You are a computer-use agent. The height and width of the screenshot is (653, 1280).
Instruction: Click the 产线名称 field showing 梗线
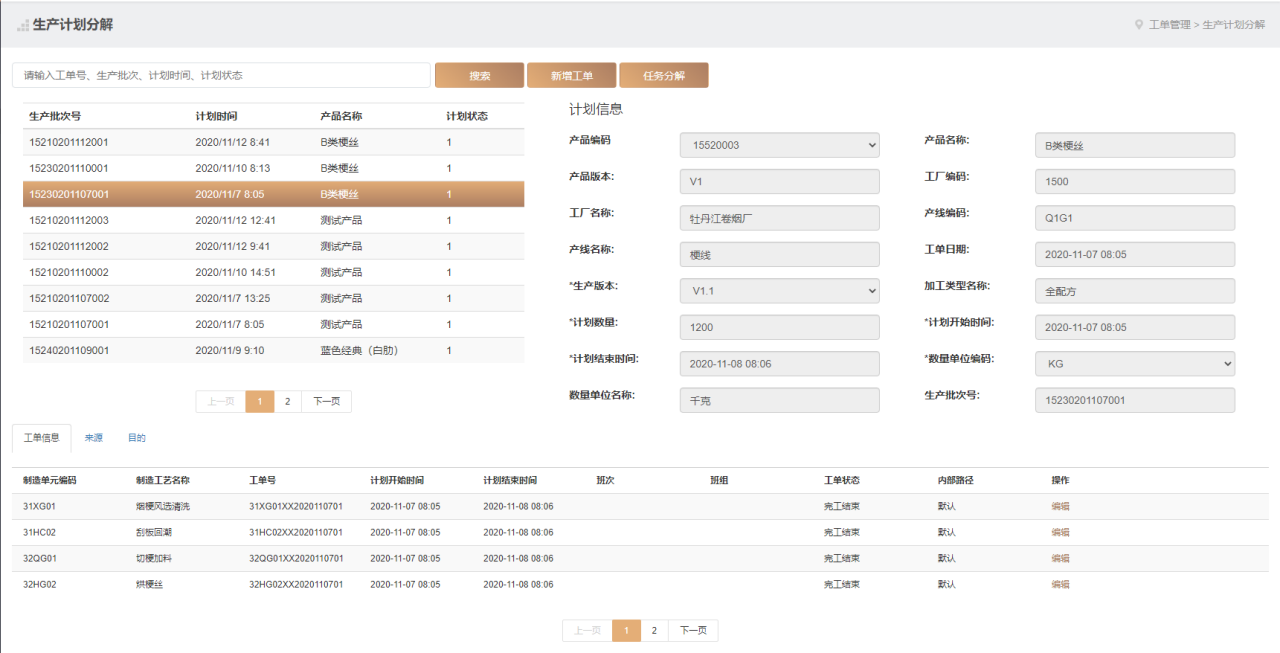tap(780, 255)
